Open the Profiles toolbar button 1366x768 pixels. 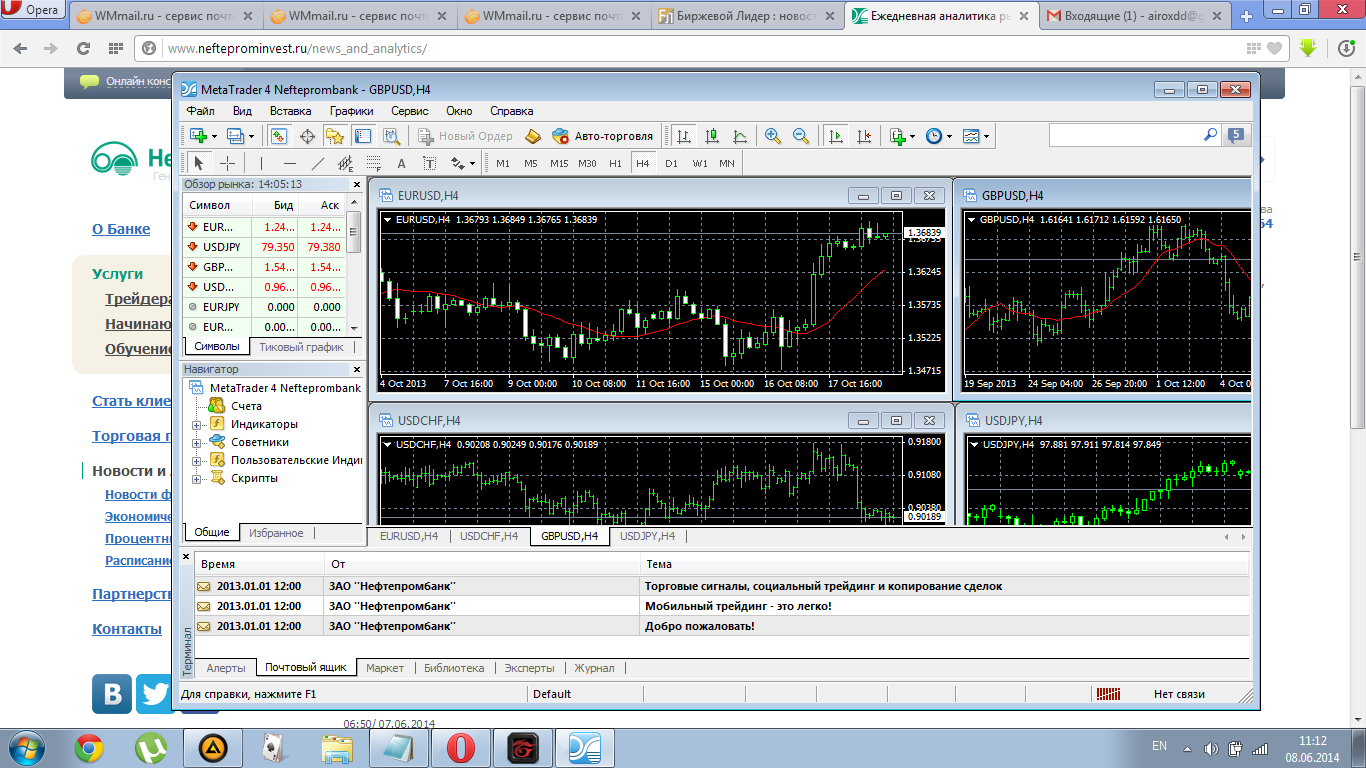point(235,136)
